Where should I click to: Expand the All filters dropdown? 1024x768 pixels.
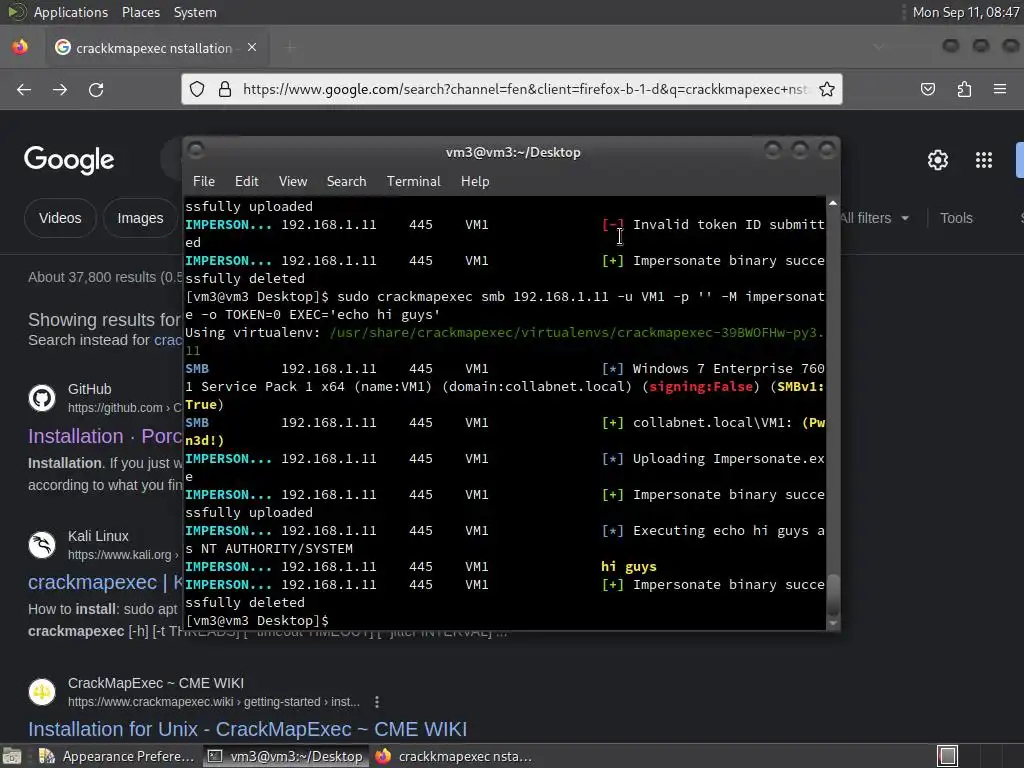[874, 218]
